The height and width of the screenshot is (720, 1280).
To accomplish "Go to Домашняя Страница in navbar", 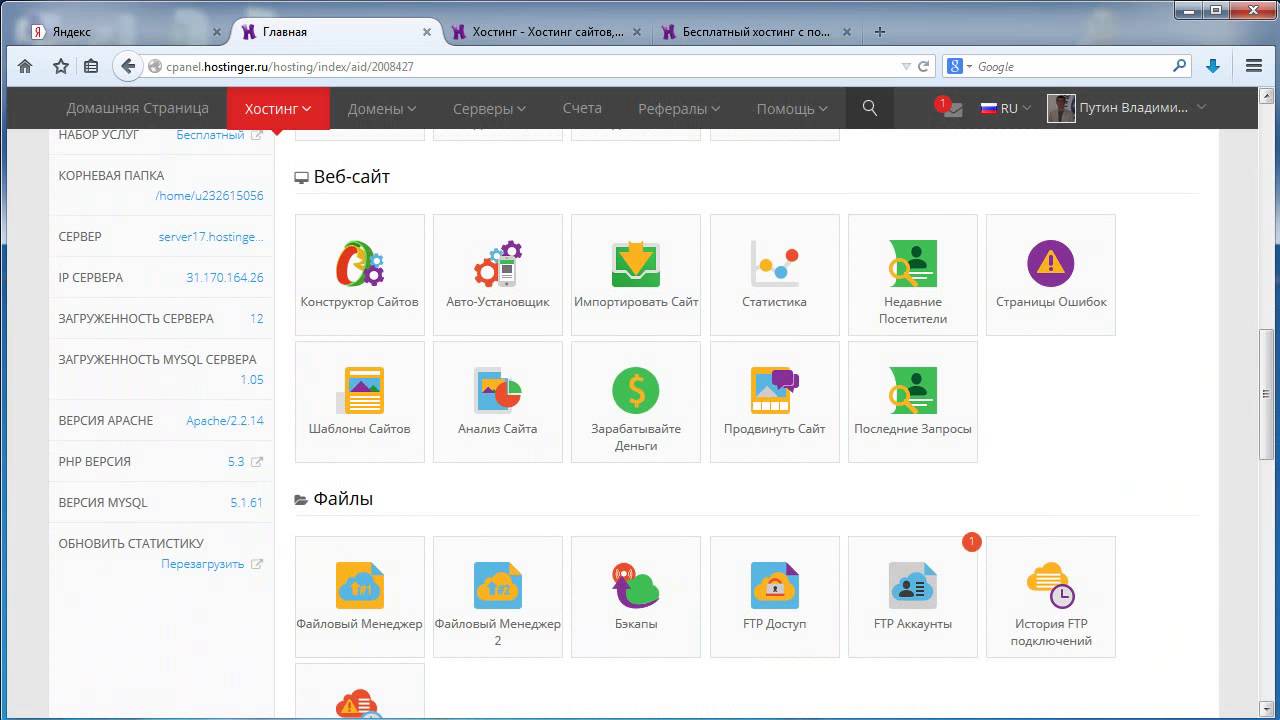I will coord(138,108).
